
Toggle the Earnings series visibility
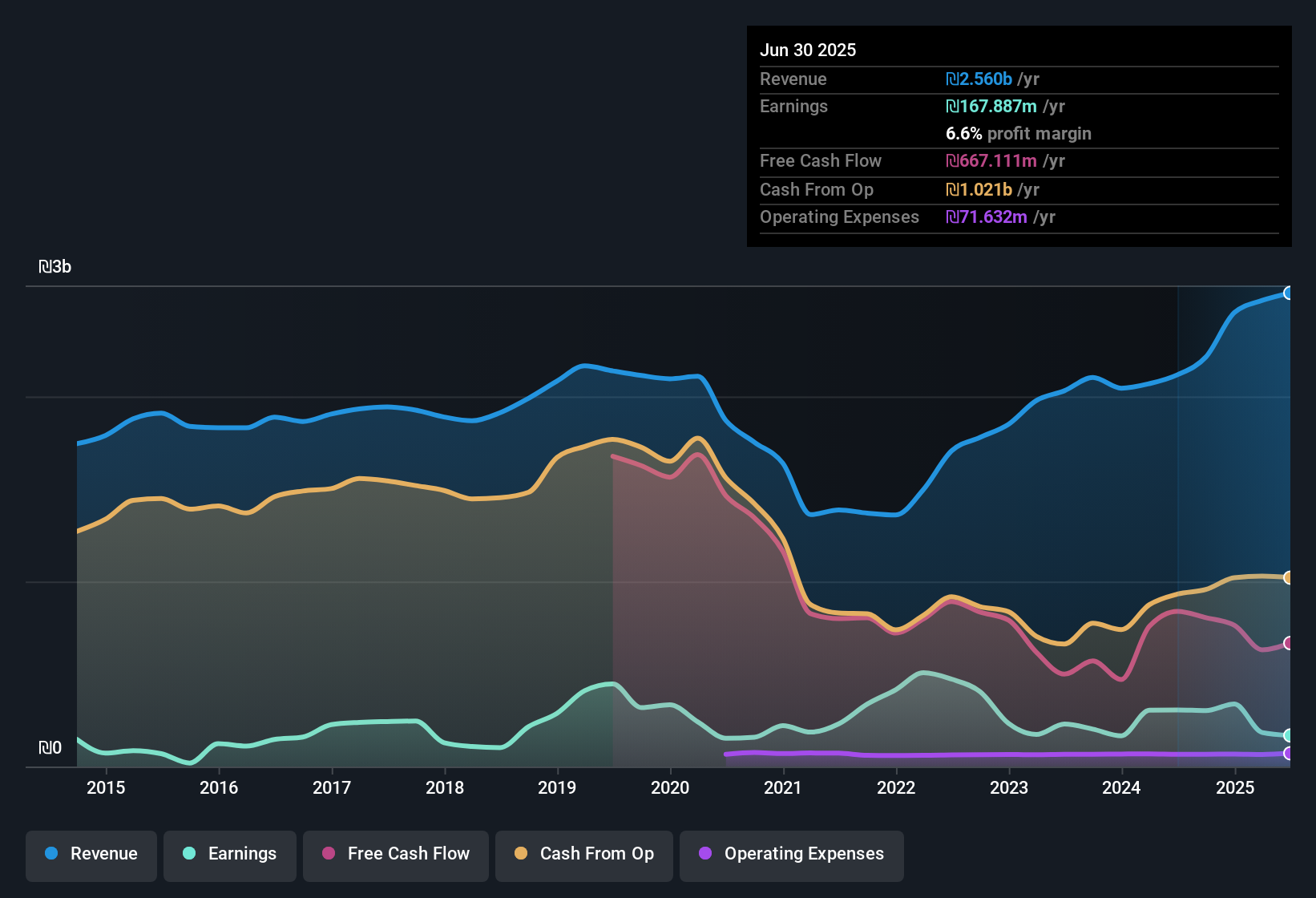230,854
